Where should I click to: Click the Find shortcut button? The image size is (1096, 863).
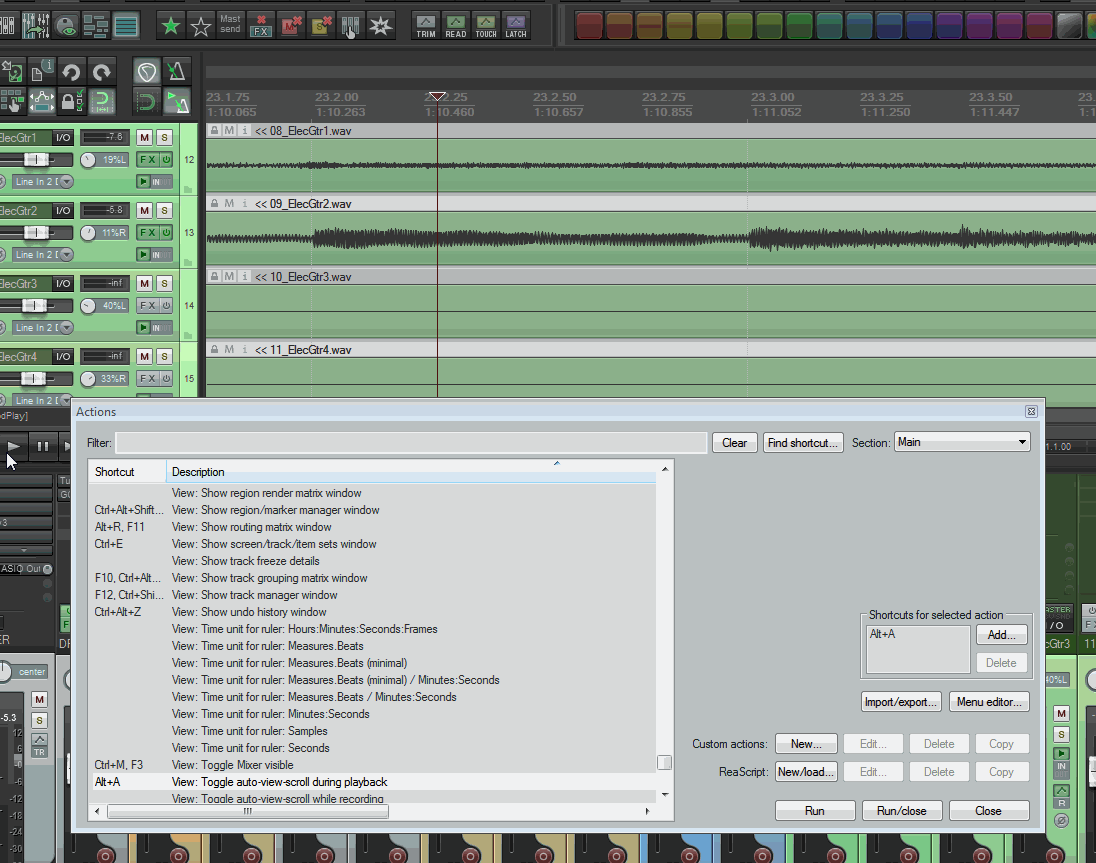pos(802,442)
